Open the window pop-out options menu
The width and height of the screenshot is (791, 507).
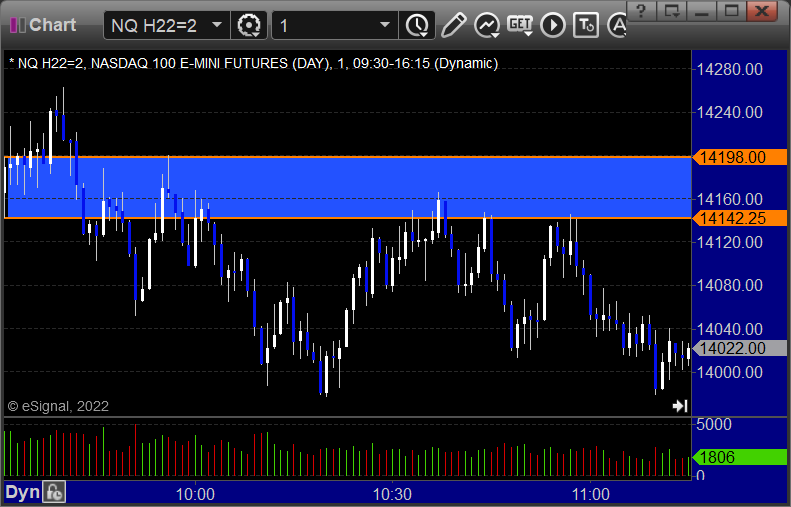click(x=671, y=10)
